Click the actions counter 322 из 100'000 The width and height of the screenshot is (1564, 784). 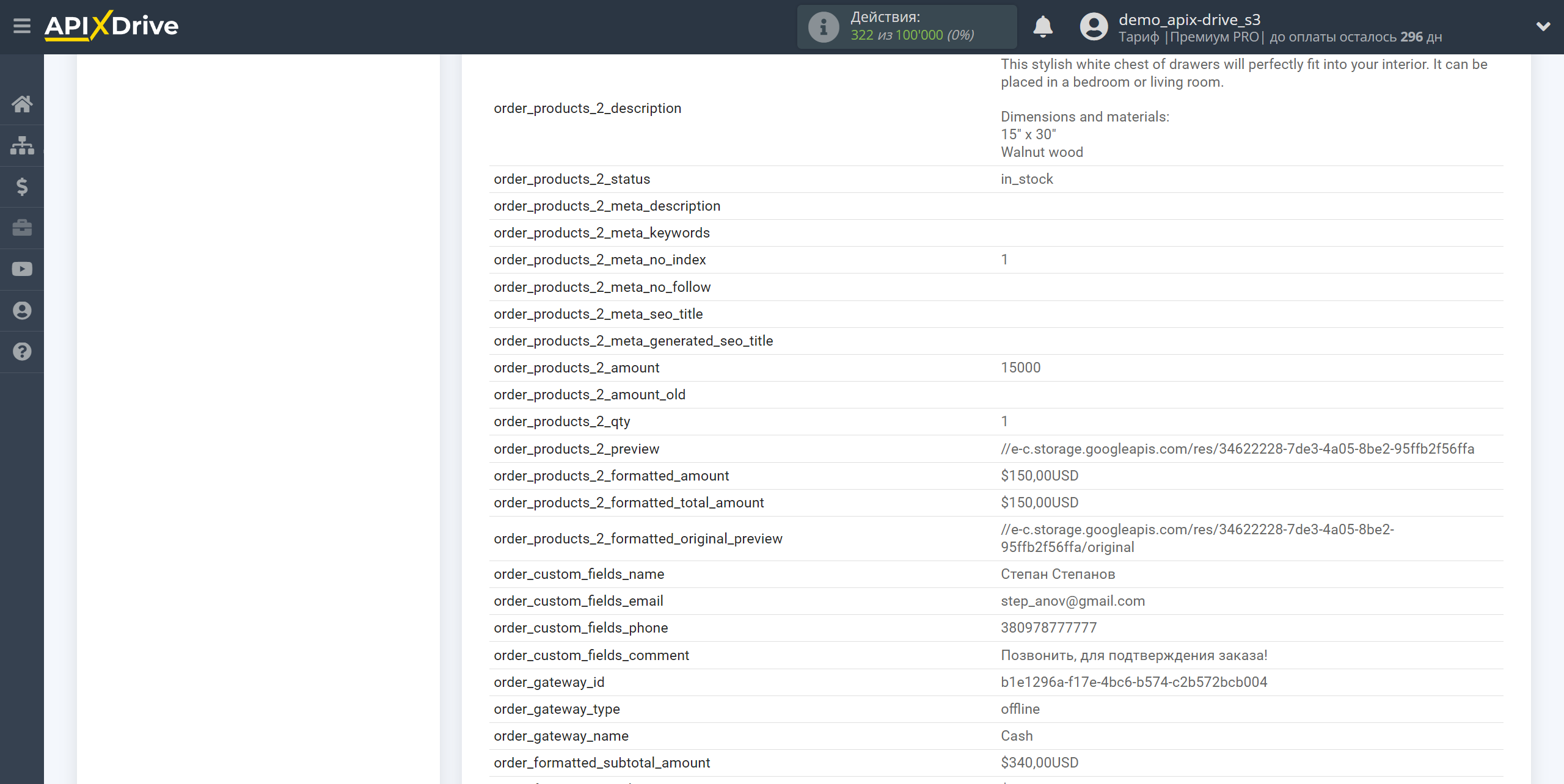[x=912, y=35]
